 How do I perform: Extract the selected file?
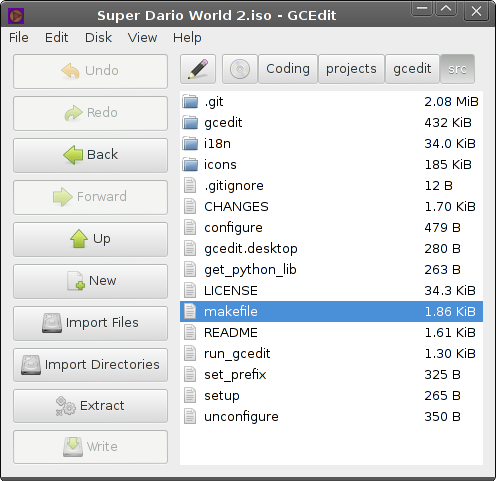(x=90, y=406)
